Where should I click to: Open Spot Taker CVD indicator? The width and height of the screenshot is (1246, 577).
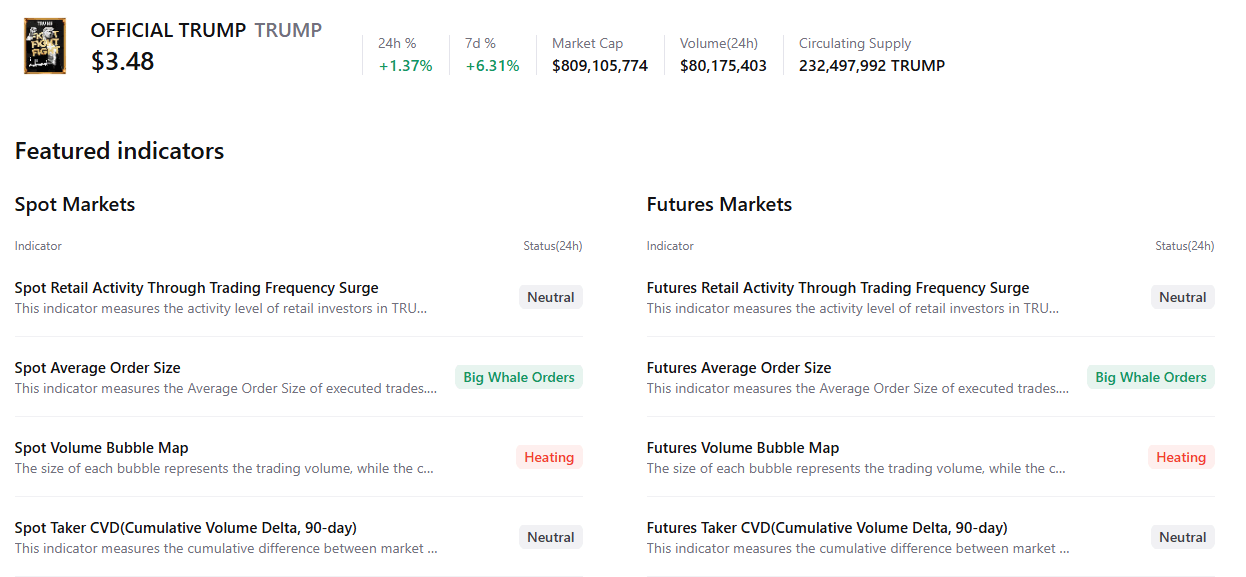click(185, 528)
